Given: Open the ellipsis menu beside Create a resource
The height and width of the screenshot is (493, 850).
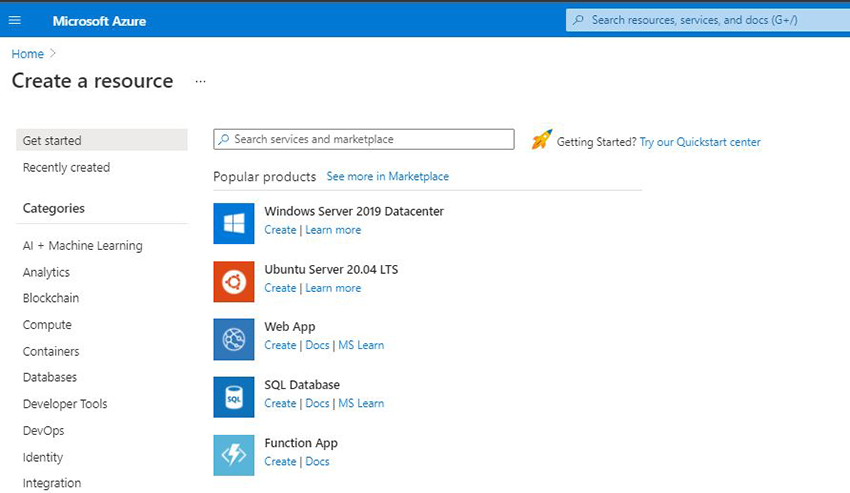Looking at the screenshot, I should point(200,82).
